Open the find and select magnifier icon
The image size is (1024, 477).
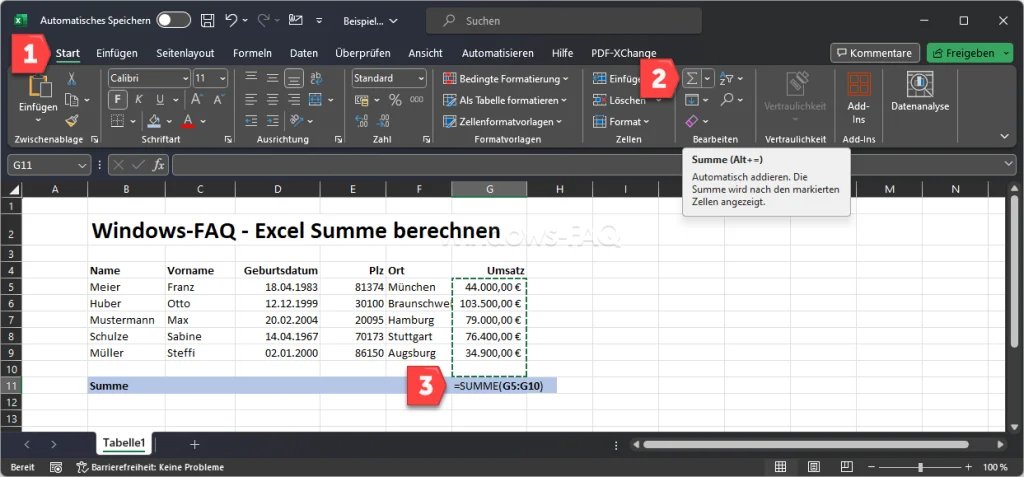click(x=727, y=100)
